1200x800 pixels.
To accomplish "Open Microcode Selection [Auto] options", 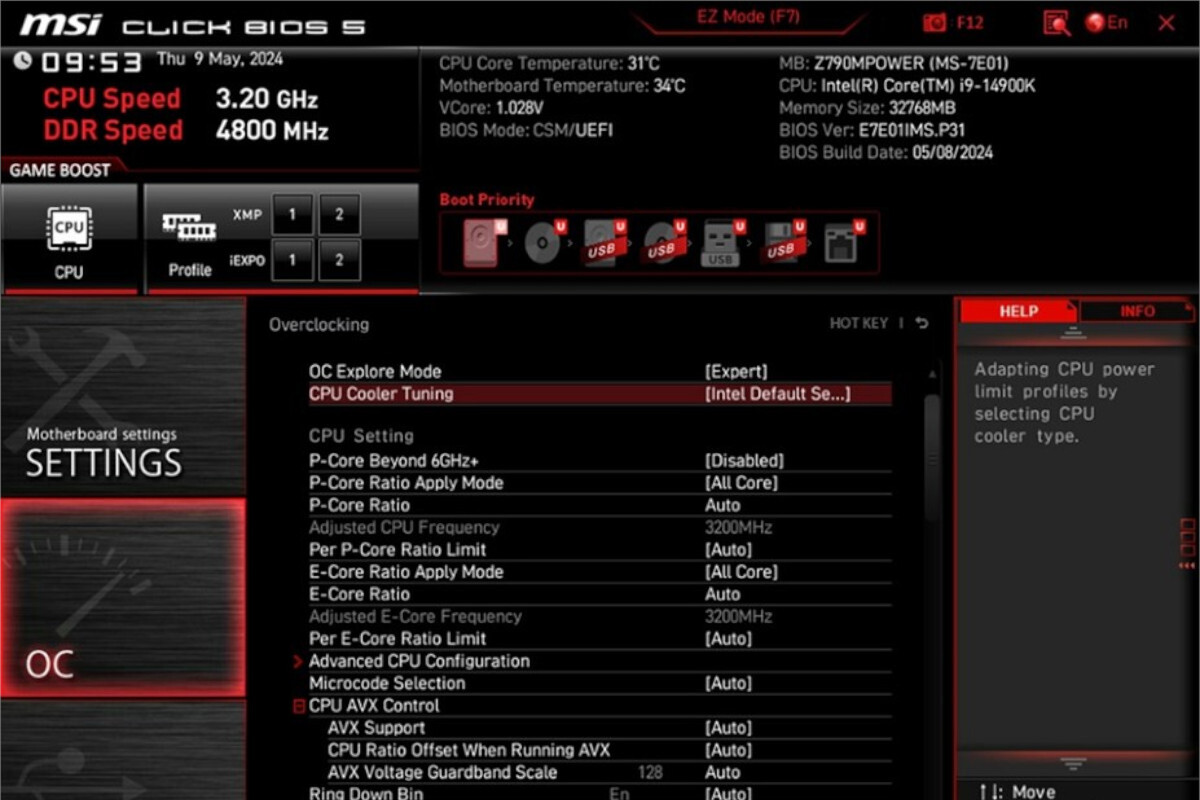I will 727,684.
